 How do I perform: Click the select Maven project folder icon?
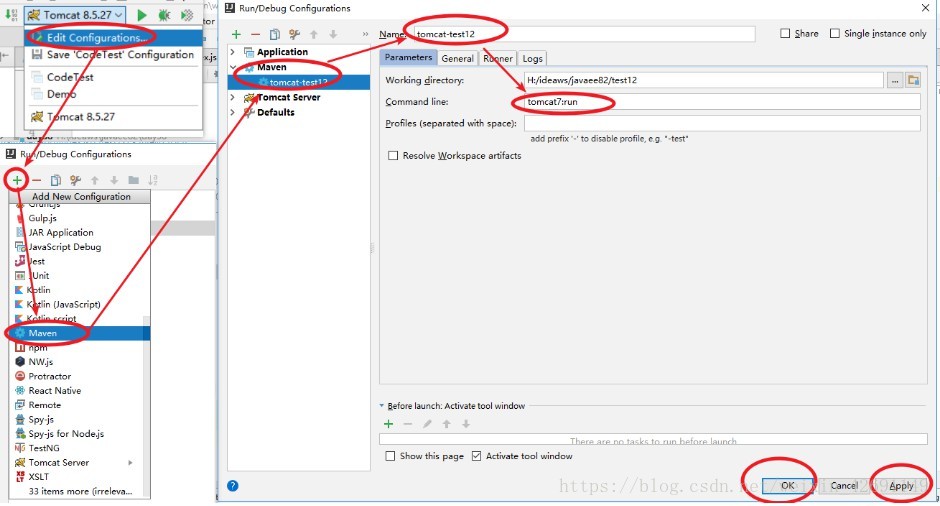pyautogui.click(x=913, y=80)
